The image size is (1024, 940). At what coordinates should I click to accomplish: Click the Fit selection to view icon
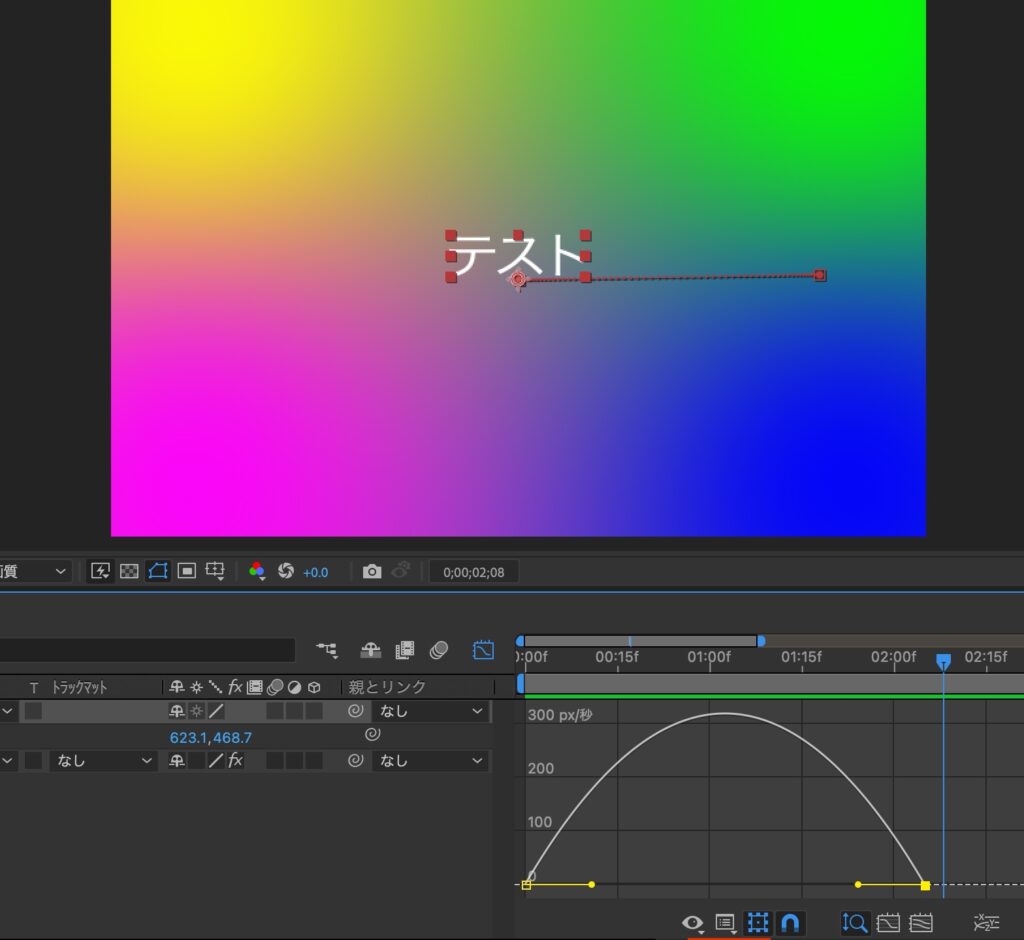pyautogui.click(x=887, y=922)
